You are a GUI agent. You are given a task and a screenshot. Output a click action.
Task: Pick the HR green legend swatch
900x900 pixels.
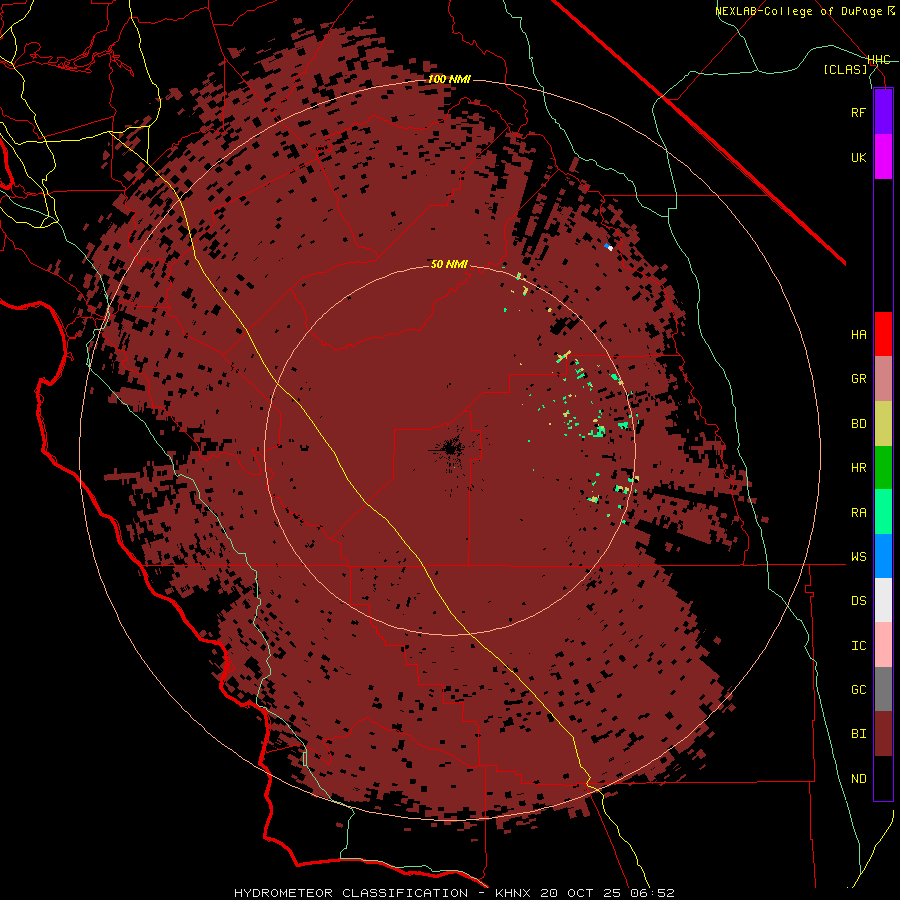883,468
